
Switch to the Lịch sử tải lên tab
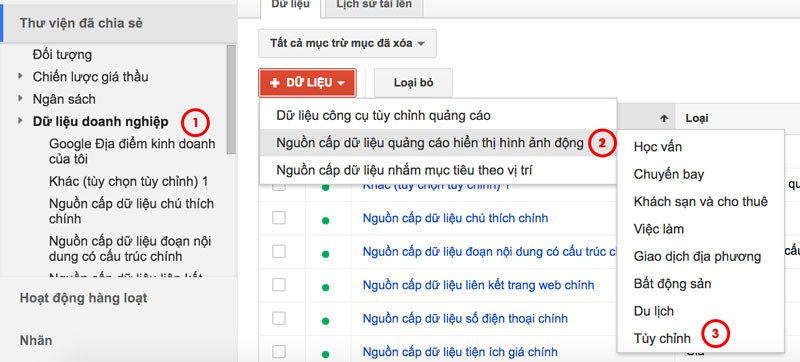click(x=374, y=6)
